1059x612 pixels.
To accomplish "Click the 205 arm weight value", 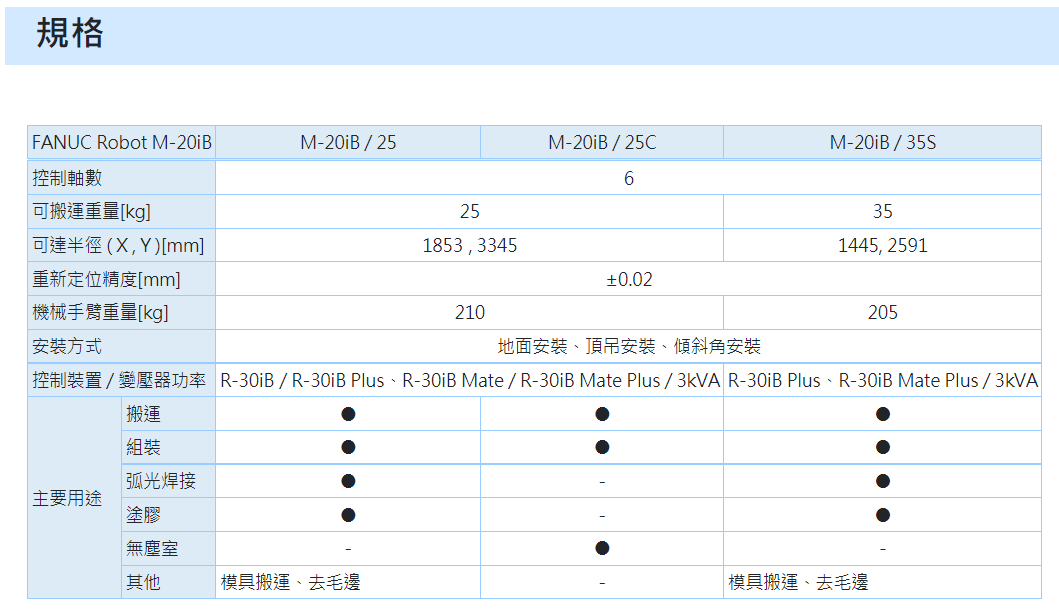I will [x=882, y=313].
